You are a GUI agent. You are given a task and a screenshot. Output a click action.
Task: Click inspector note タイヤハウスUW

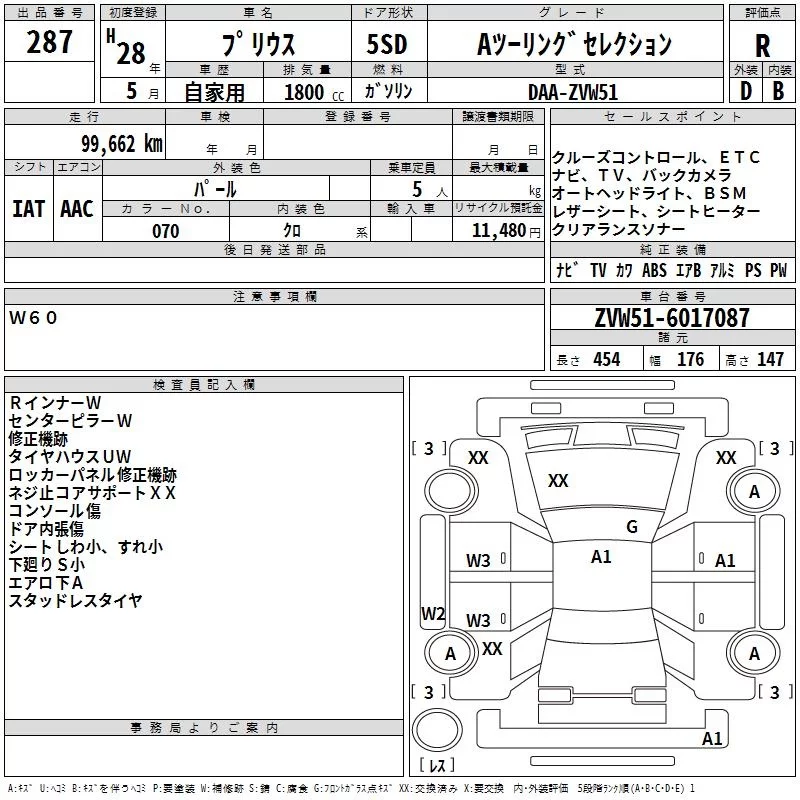coord(70,456)
